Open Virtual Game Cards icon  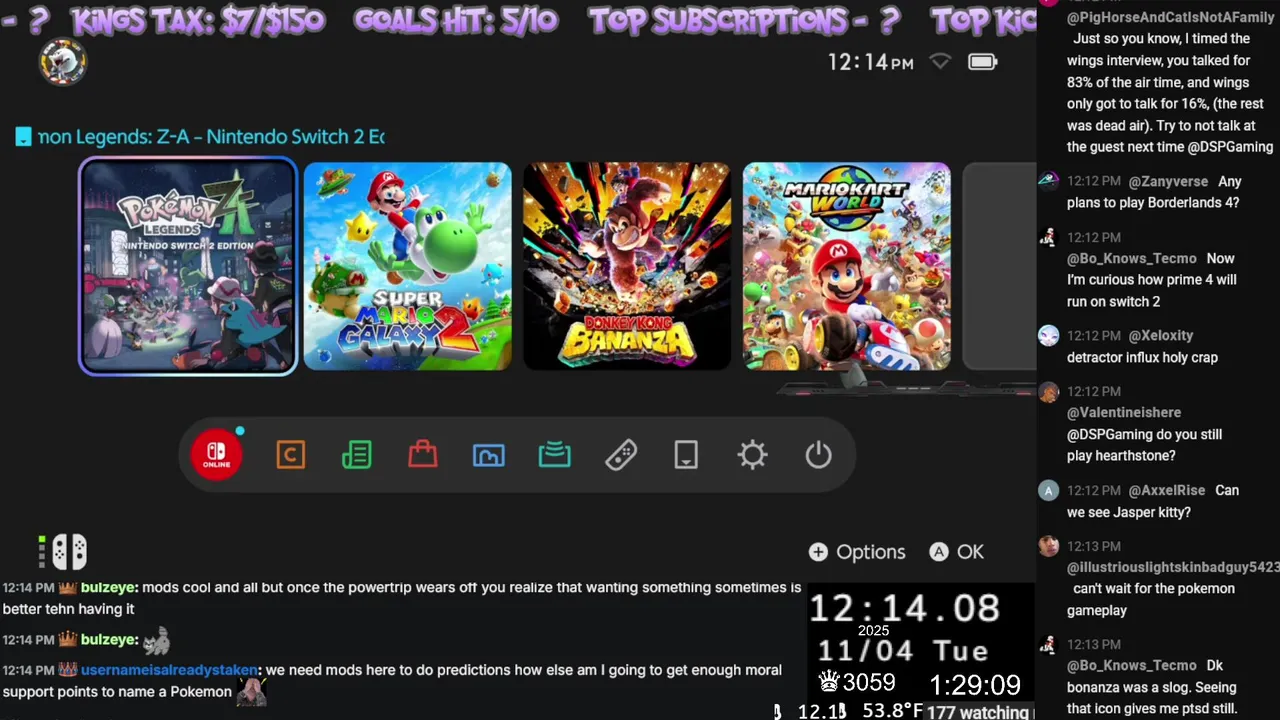pyautogui.click(x=686, y=455)
